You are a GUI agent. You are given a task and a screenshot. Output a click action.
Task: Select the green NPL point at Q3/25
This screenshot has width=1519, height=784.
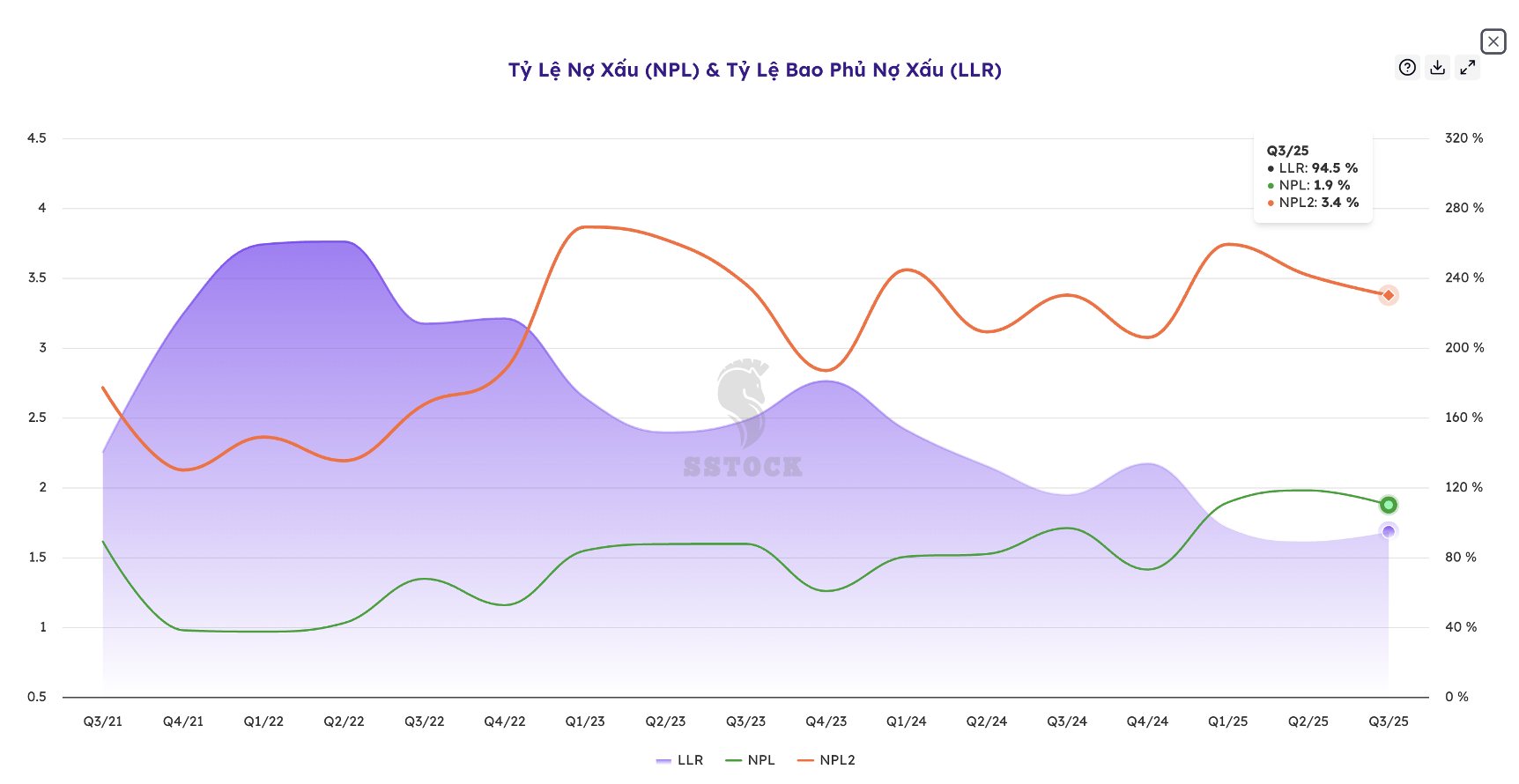[x=1388, y=505]
